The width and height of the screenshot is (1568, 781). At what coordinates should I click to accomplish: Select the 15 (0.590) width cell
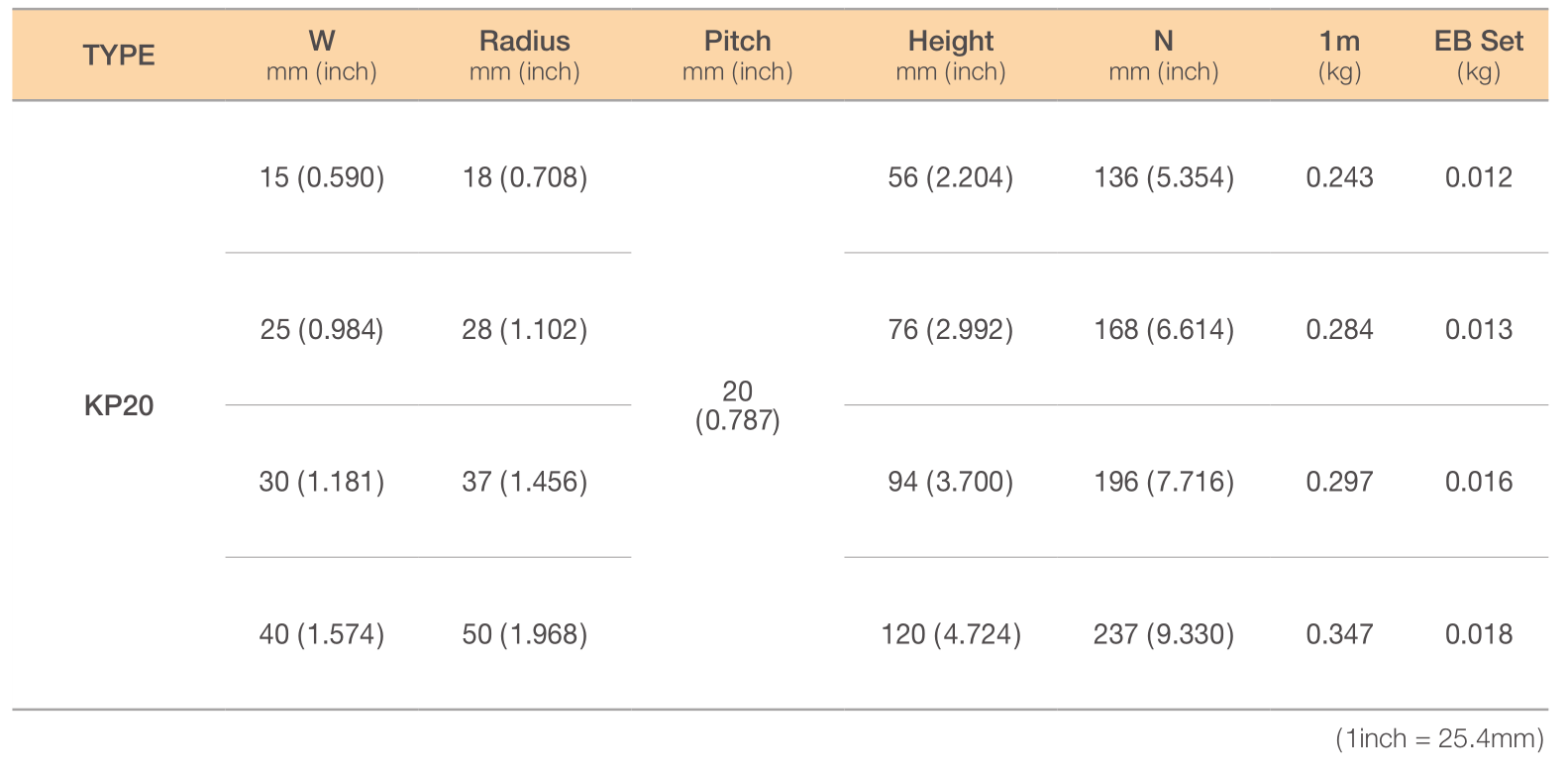point(322,177)
